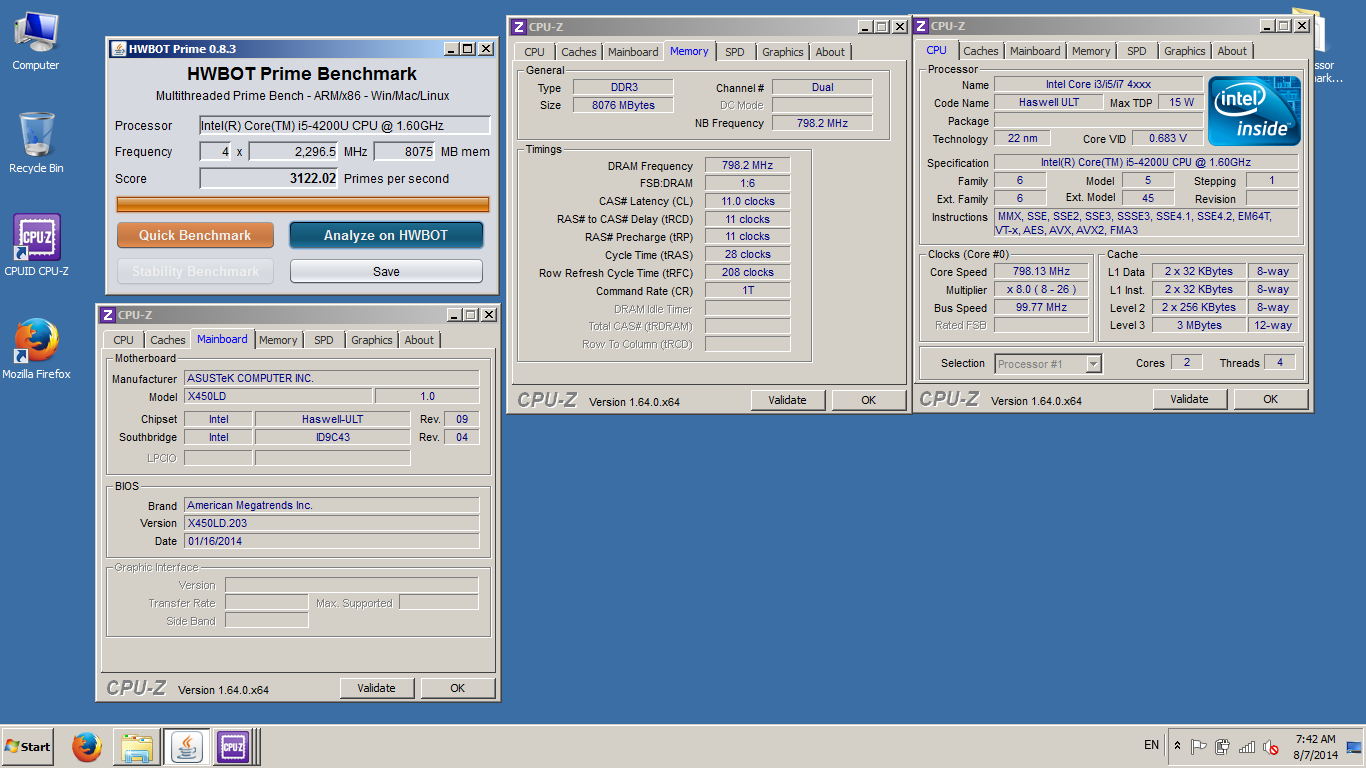
Task: Click Validate in the Memory window
Action: click(x=787, y=400)
